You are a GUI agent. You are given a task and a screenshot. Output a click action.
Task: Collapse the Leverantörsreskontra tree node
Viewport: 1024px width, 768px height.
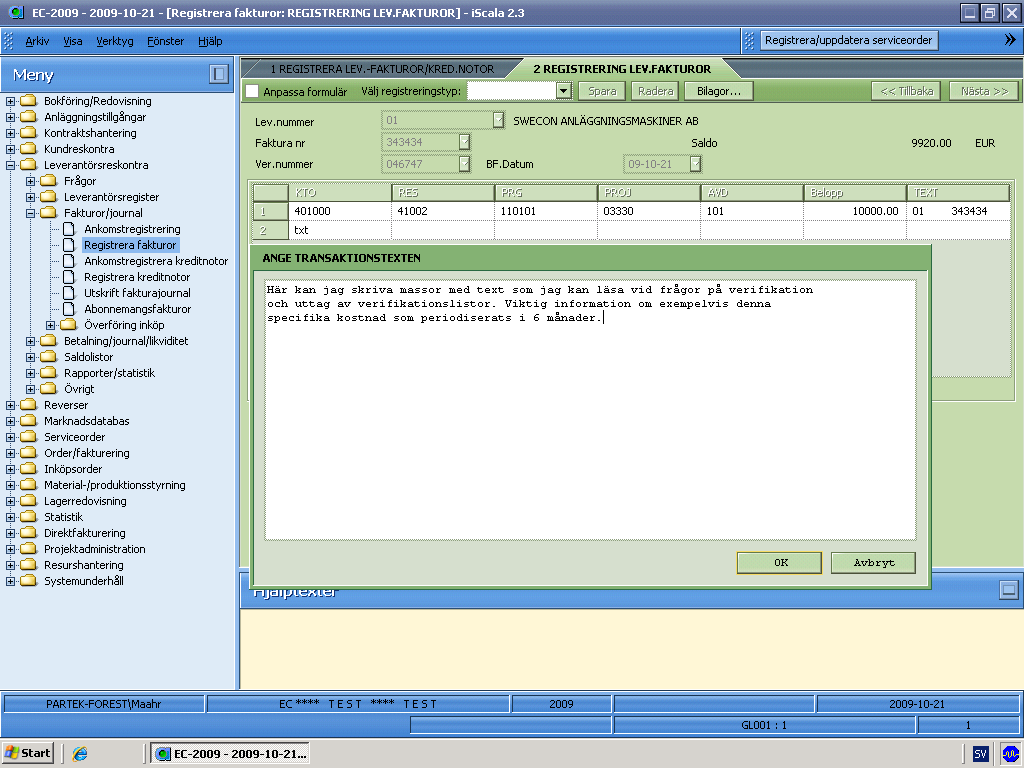point(10,165)
